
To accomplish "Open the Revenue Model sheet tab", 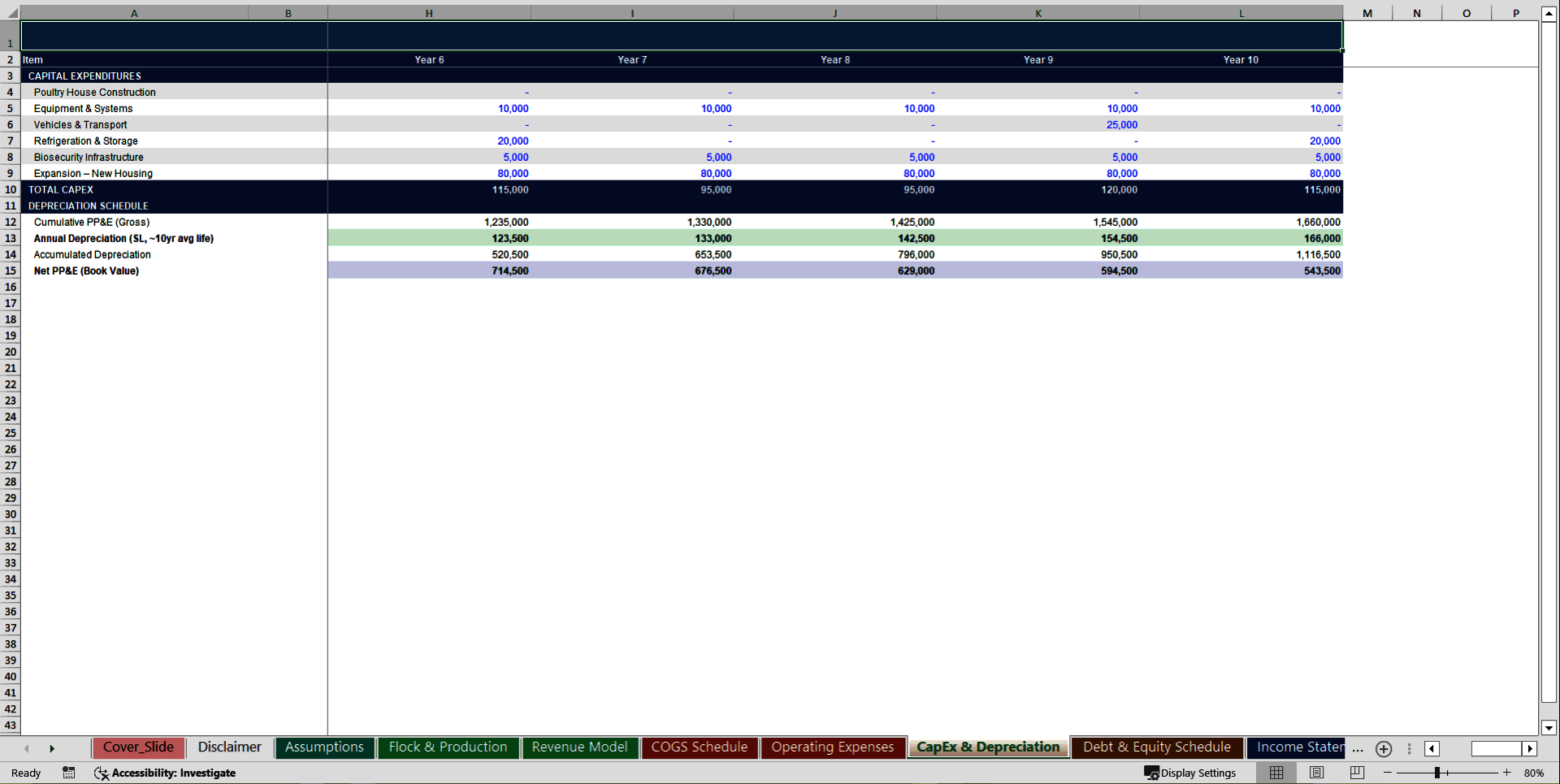I will [x=579, y=747].
